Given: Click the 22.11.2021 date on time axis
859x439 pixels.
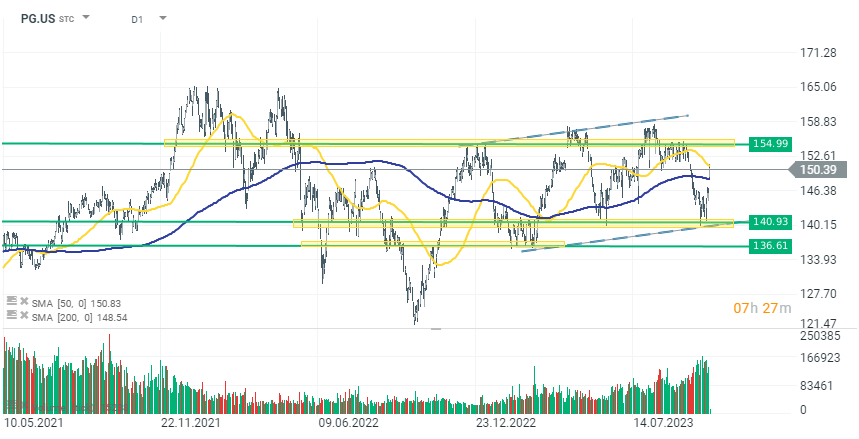Looking at the screenshot, I should click(x=190, y=424).
